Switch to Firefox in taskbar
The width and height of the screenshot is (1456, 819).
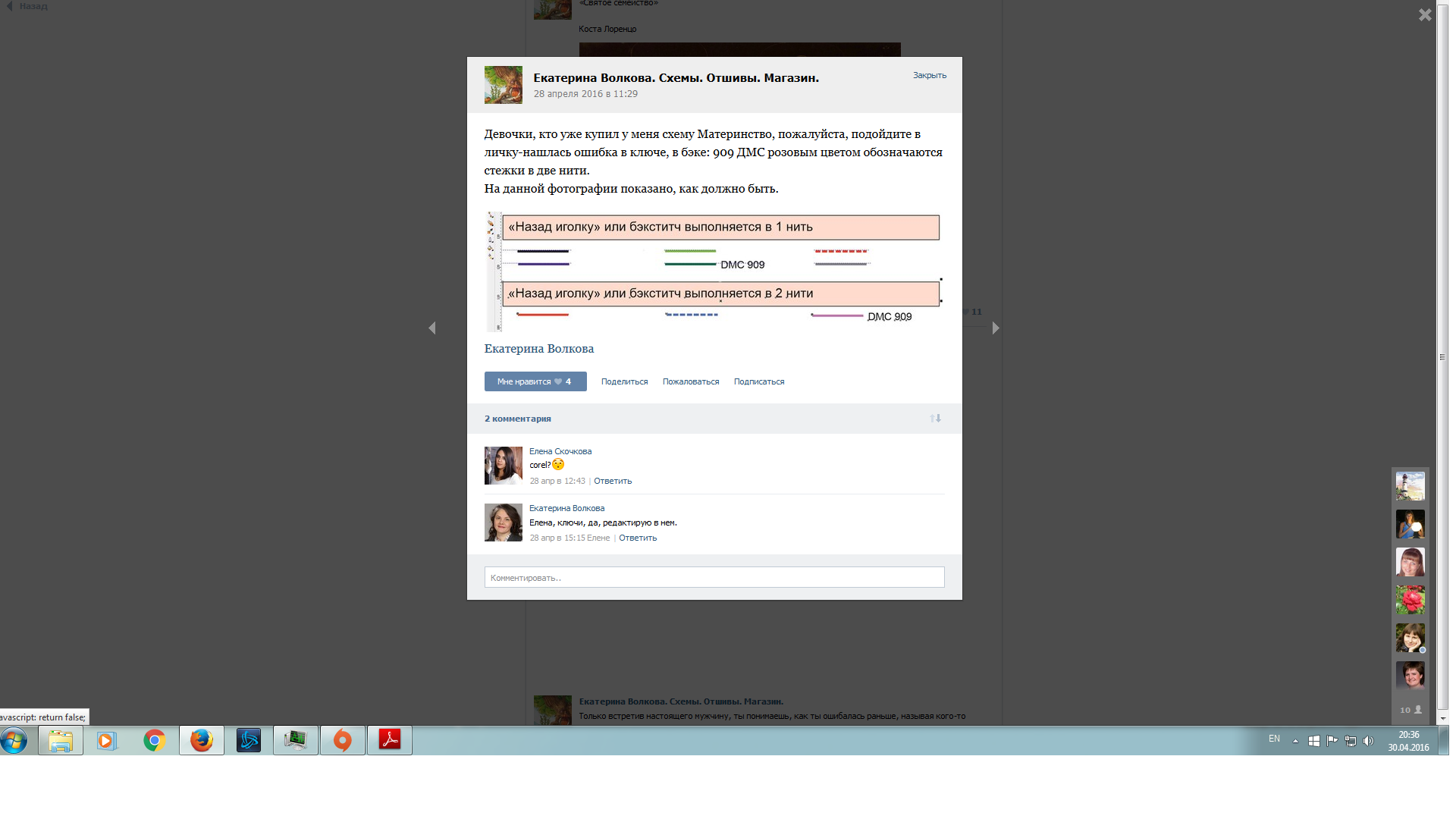click(x=201, y=740)
